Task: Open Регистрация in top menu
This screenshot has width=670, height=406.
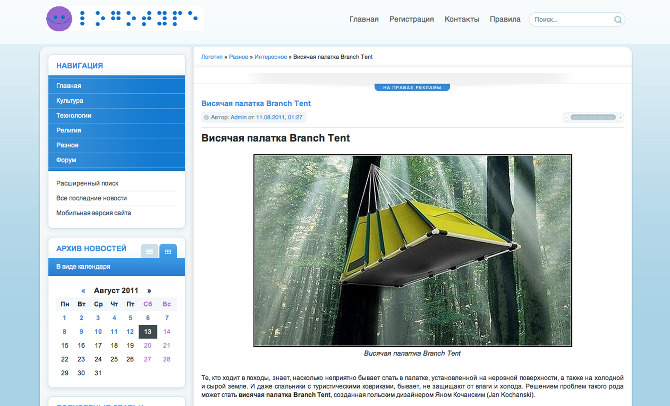Action: [x=411, y=19]
